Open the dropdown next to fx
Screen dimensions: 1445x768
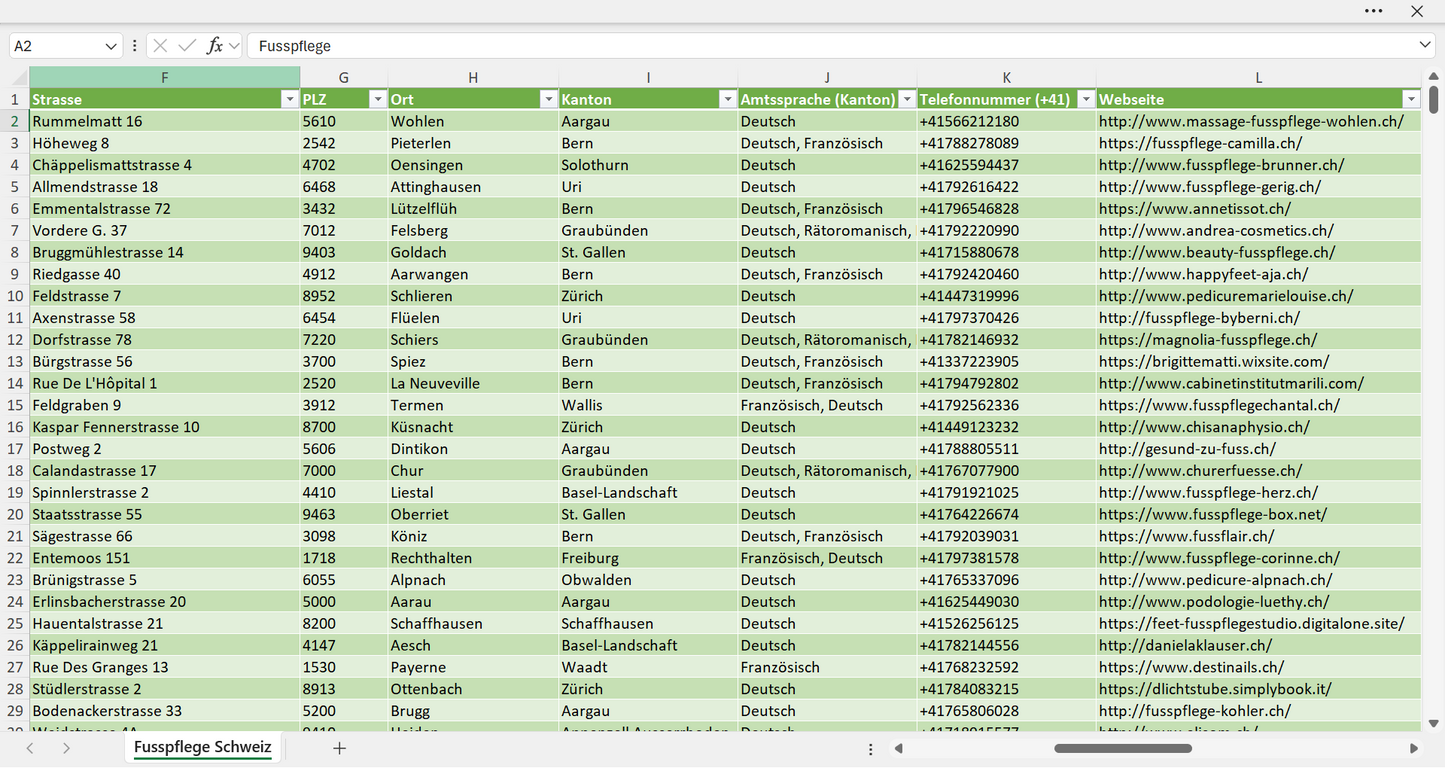(x=234, y=46)
